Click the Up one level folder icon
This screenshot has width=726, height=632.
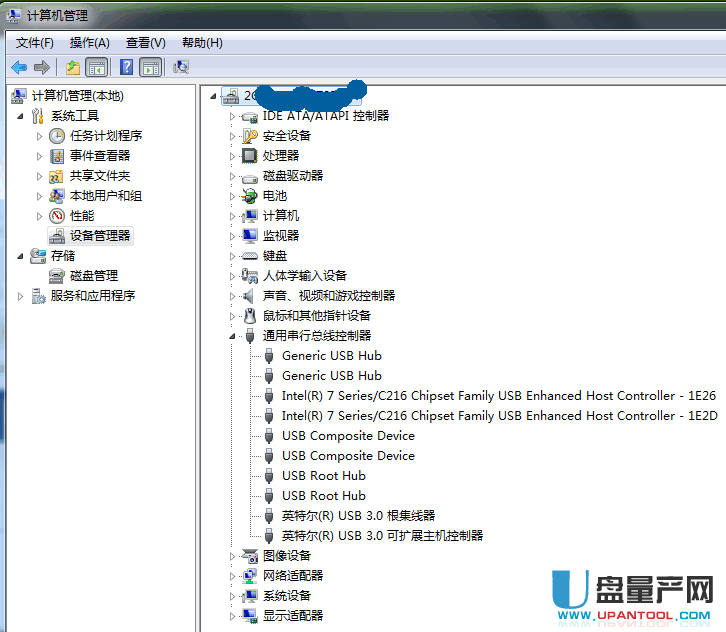(72, 67)
